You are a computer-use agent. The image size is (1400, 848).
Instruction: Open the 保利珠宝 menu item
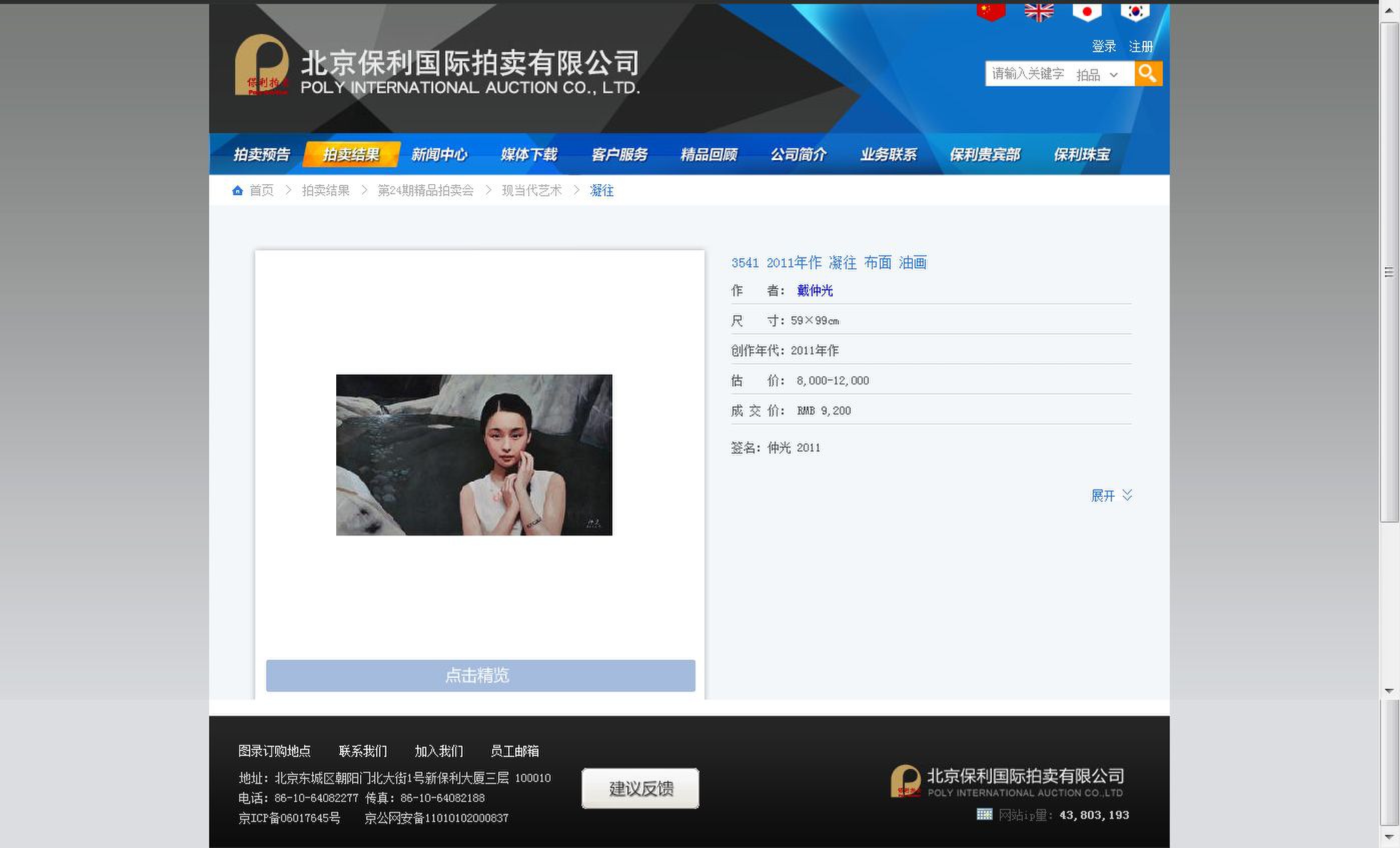(1082, 155)
